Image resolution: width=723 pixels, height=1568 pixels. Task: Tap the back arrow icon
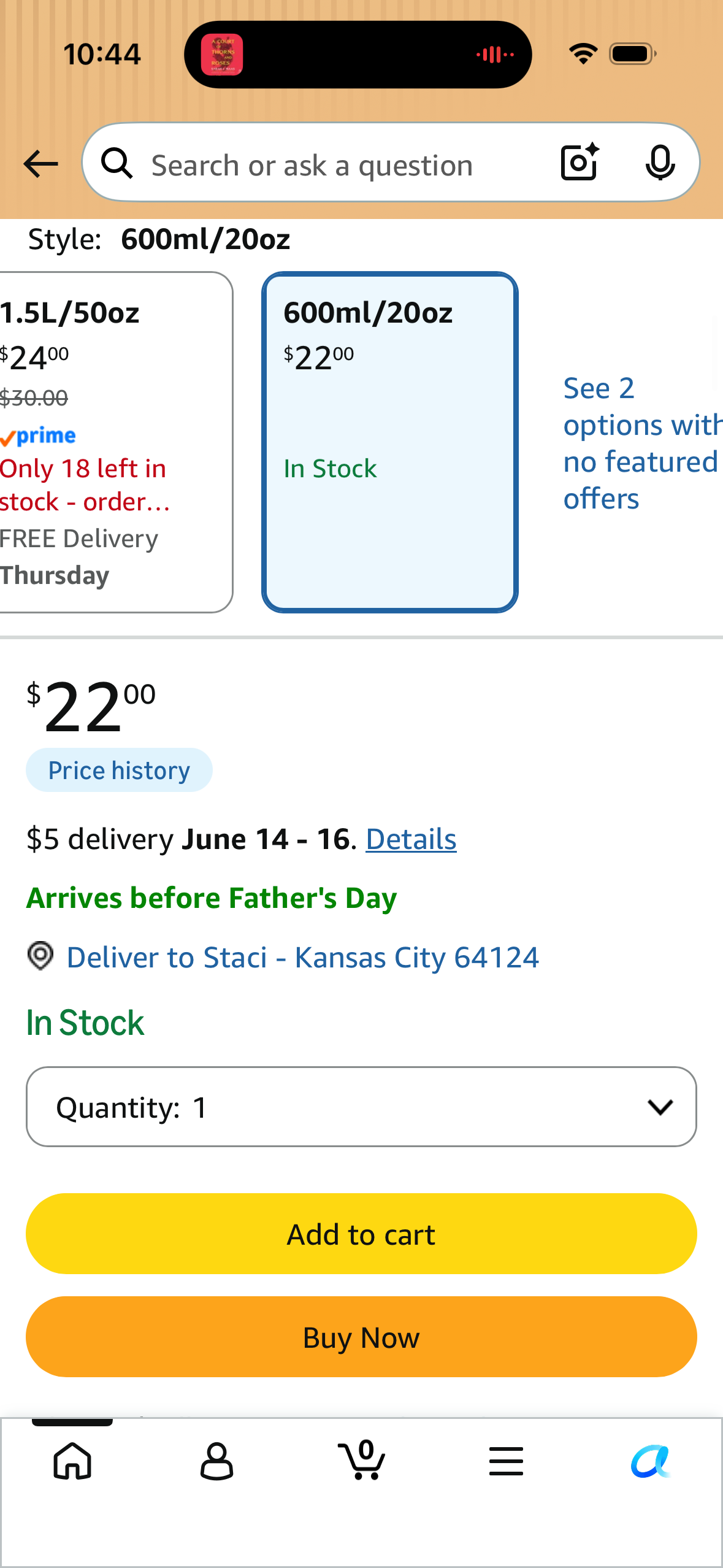point(40,164)
